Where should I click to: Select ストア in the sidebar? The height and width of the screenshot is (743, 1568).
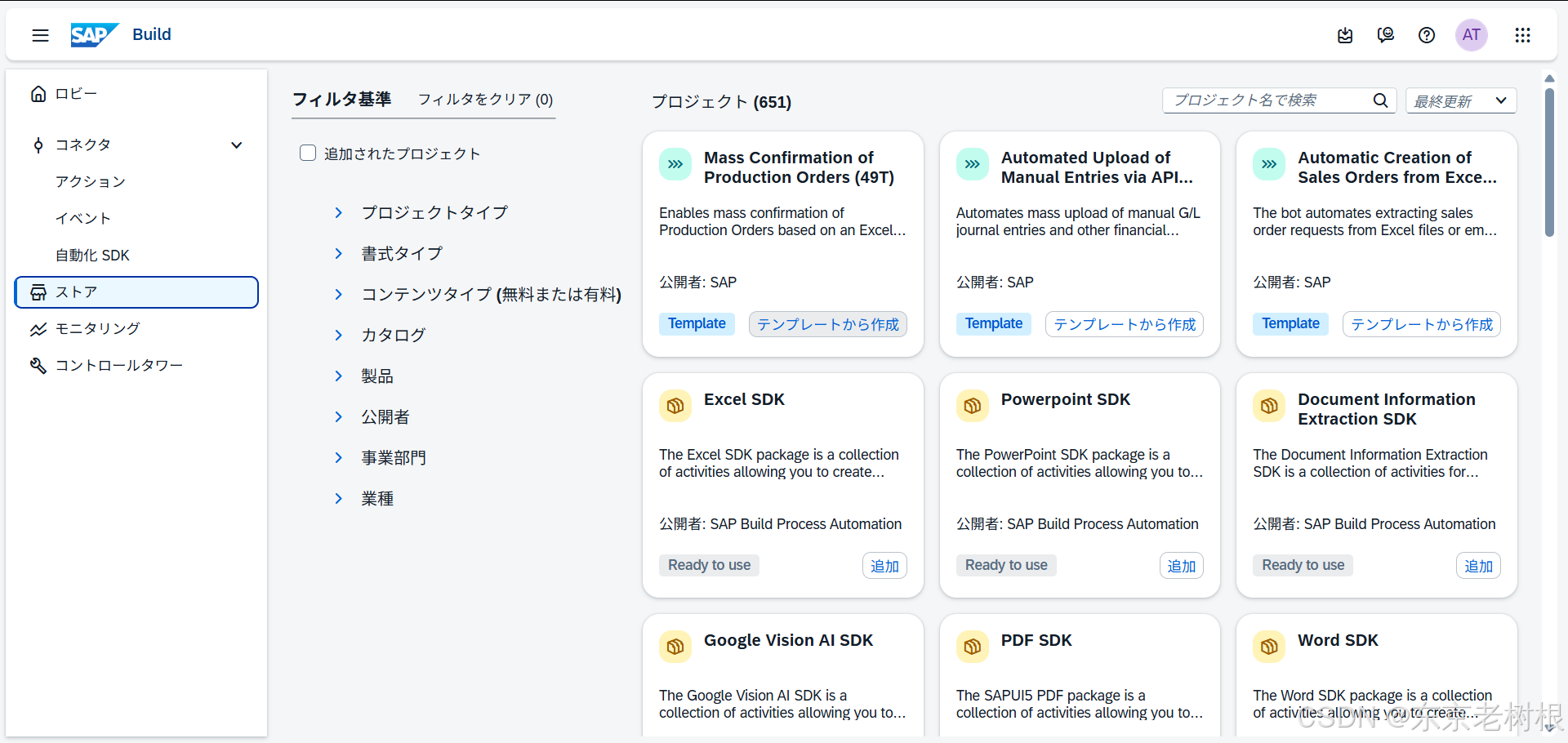tap(136, 292)
